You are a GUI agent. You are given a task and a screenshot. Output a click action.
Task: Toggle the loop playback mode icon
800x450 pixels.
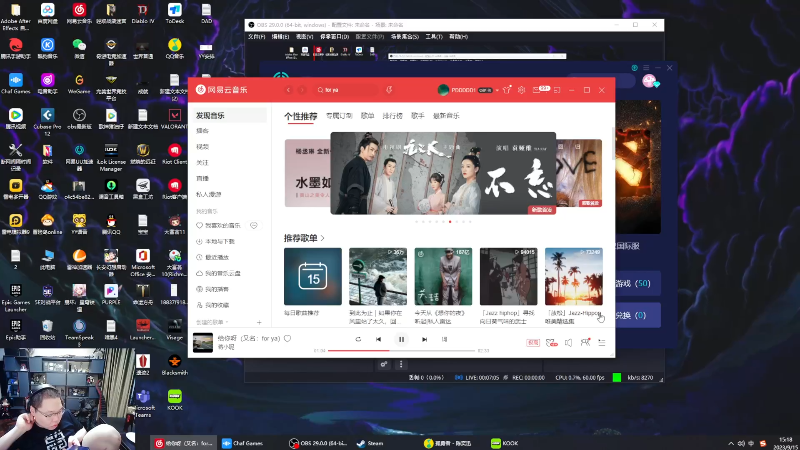(x=358, y=339)
